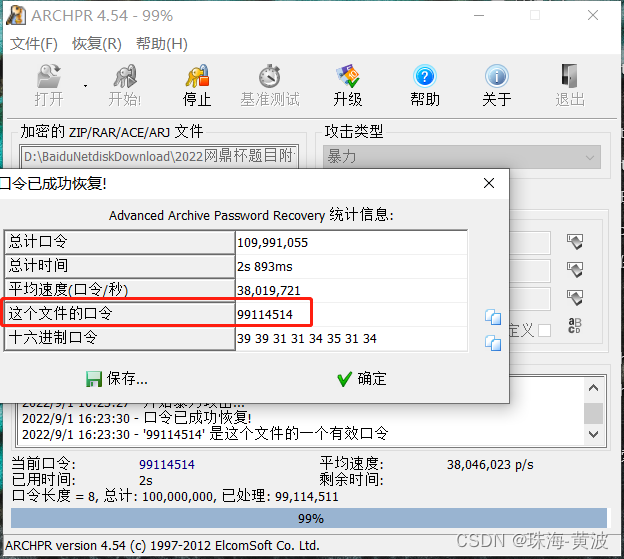Click the 口令长度 = 8 status line

pyautogui.click(x=175, y=496)
